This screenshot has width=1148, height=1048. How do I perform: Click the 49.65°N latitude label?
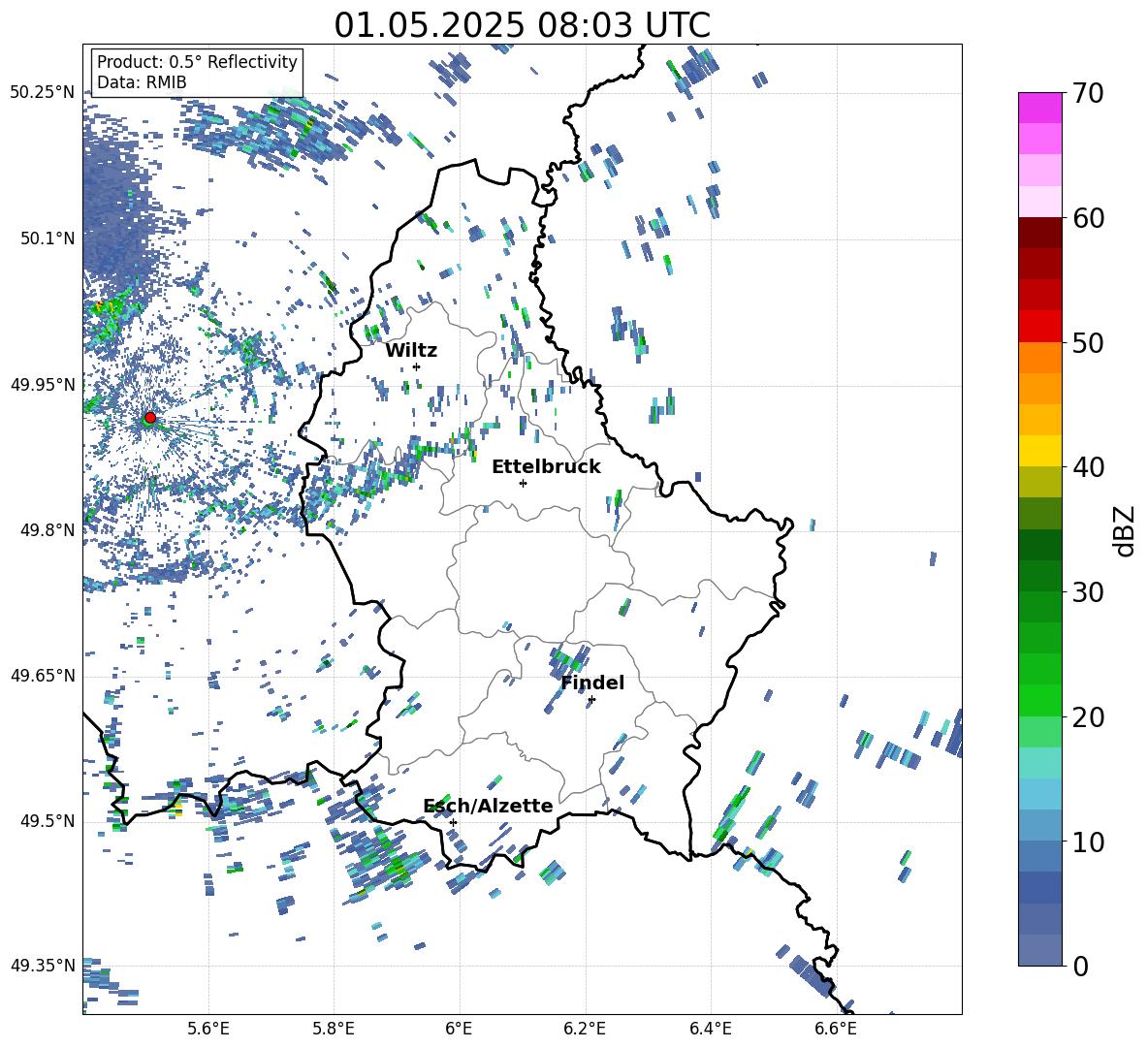pyautogui.click(x=43, y=676)
